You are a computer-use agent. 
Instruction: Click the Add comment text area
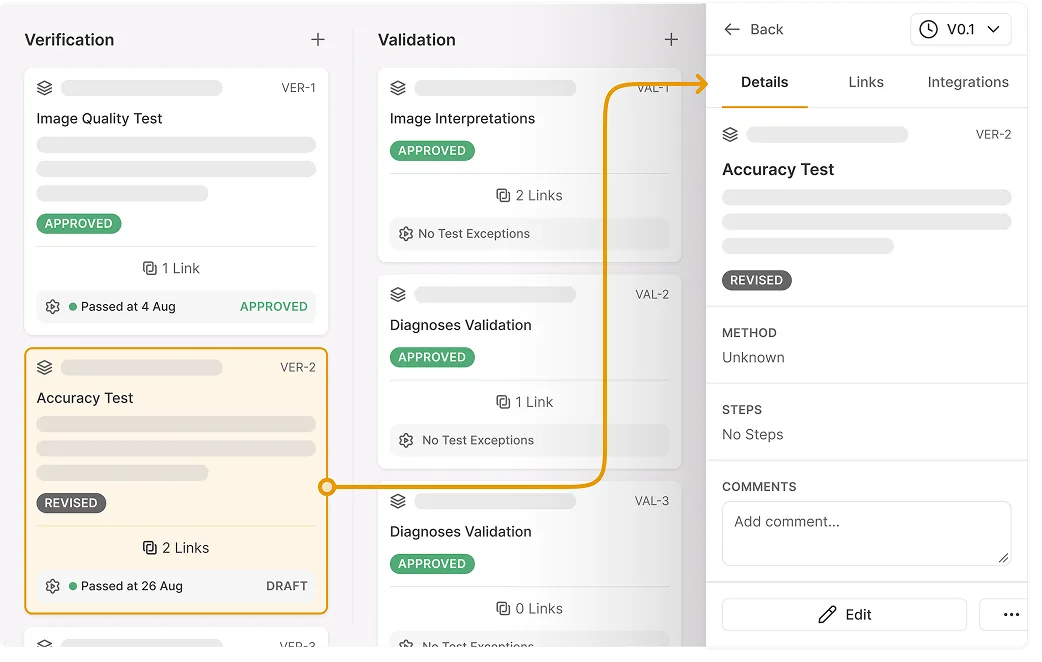click(x=867, y=534)
